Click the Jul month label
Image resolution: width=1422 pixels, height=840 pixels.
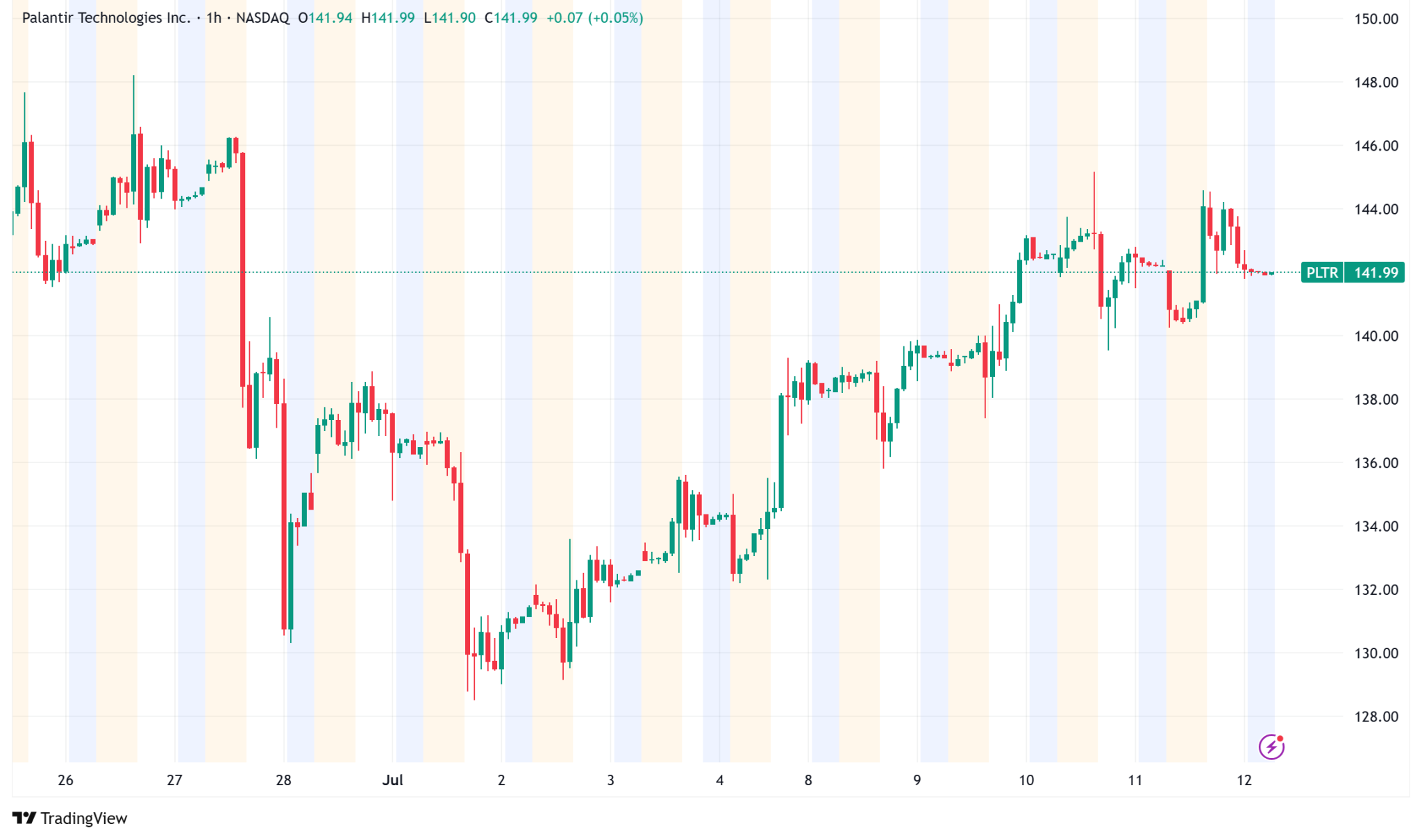[392, 780]
